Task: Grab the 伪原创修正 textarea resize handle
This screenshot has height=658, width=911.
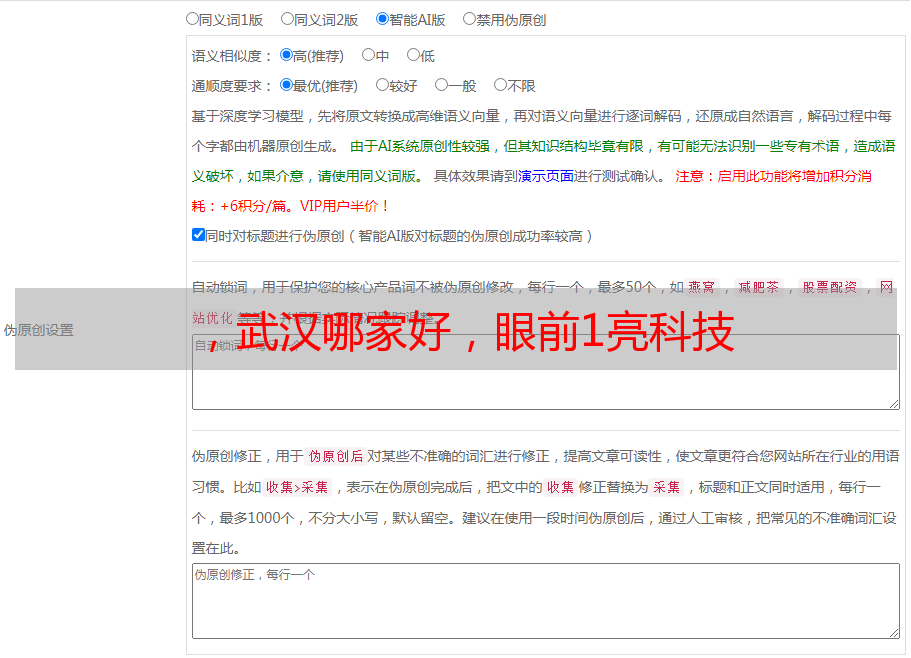Action: pos(894,633)
